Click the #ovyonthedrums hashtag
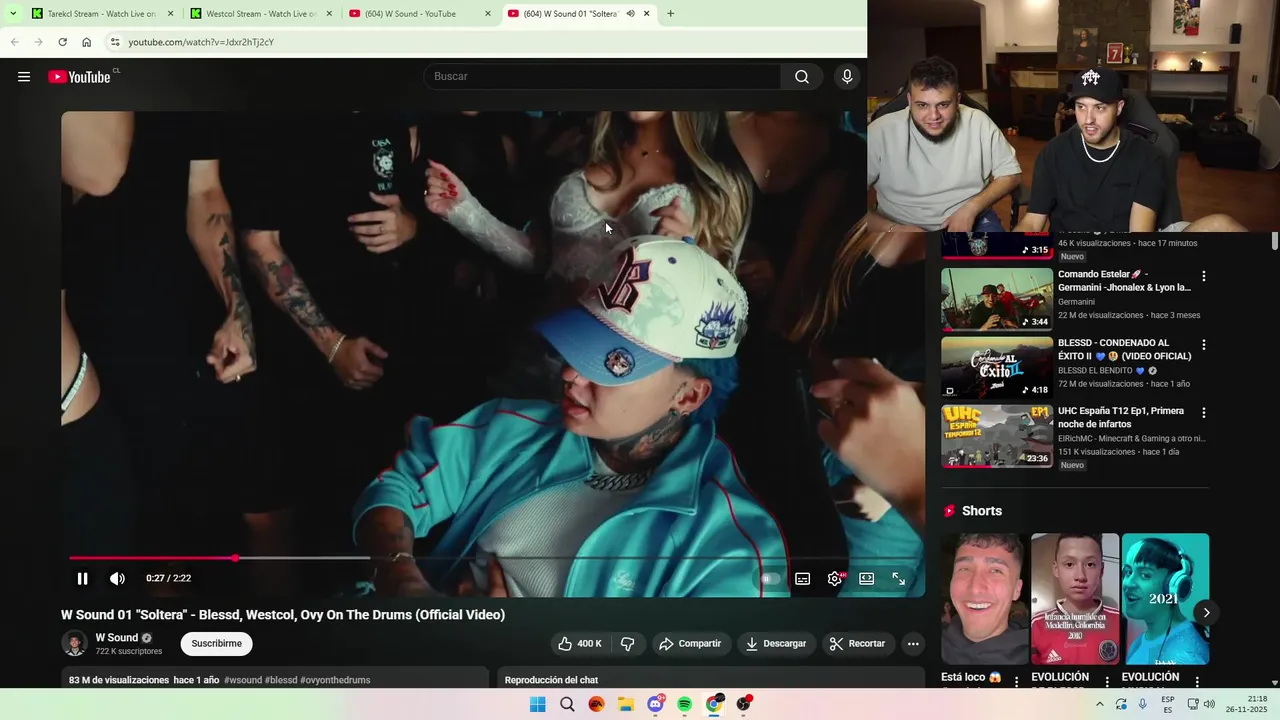Viewport: 1280px width, 720px height. [335, 680]
